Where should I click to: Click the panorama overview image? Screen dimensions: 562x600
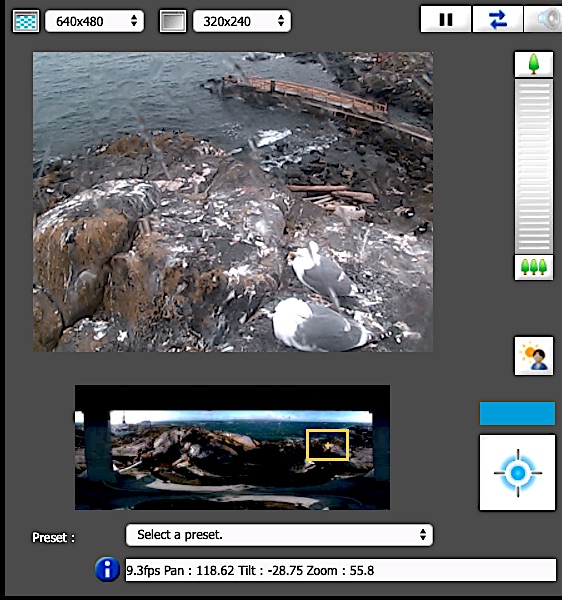(232, 447)
